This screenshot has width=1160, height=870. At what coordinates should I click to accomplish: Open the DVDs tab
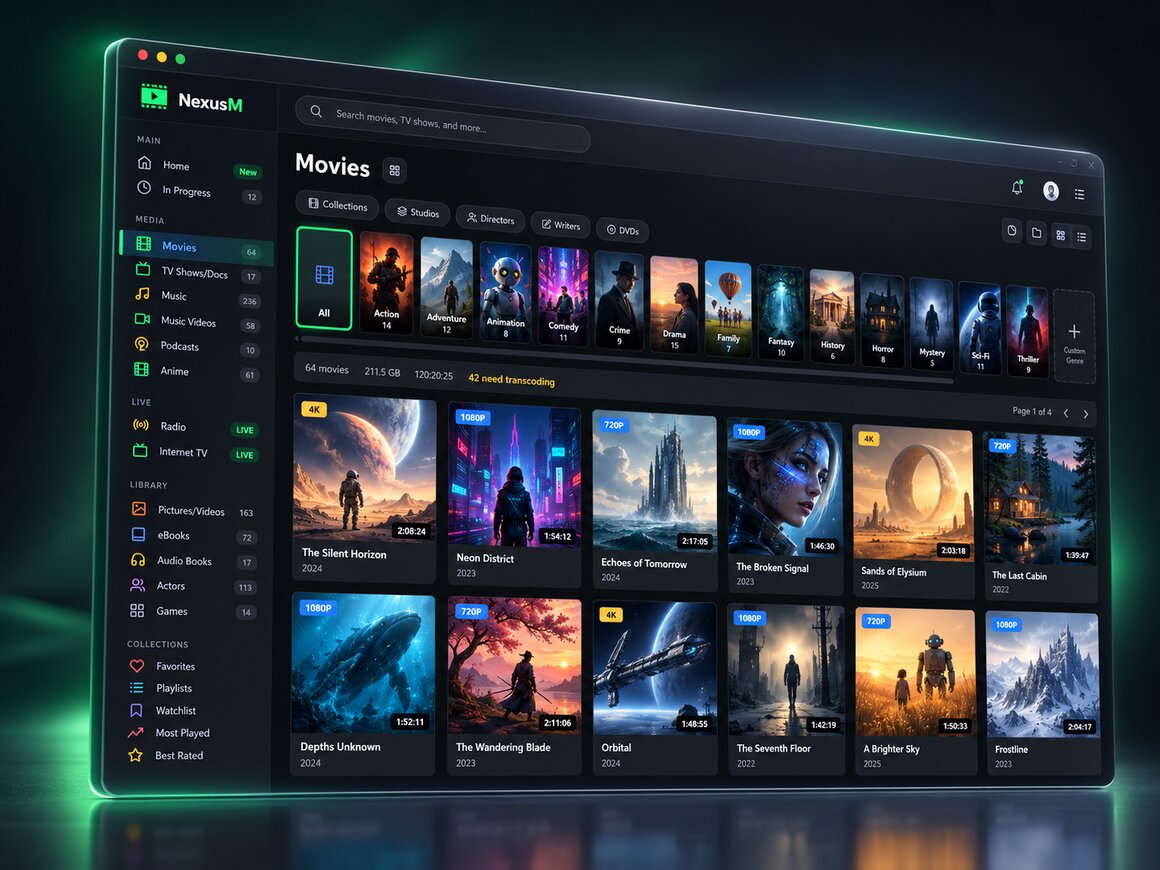(x=623, y=230)
